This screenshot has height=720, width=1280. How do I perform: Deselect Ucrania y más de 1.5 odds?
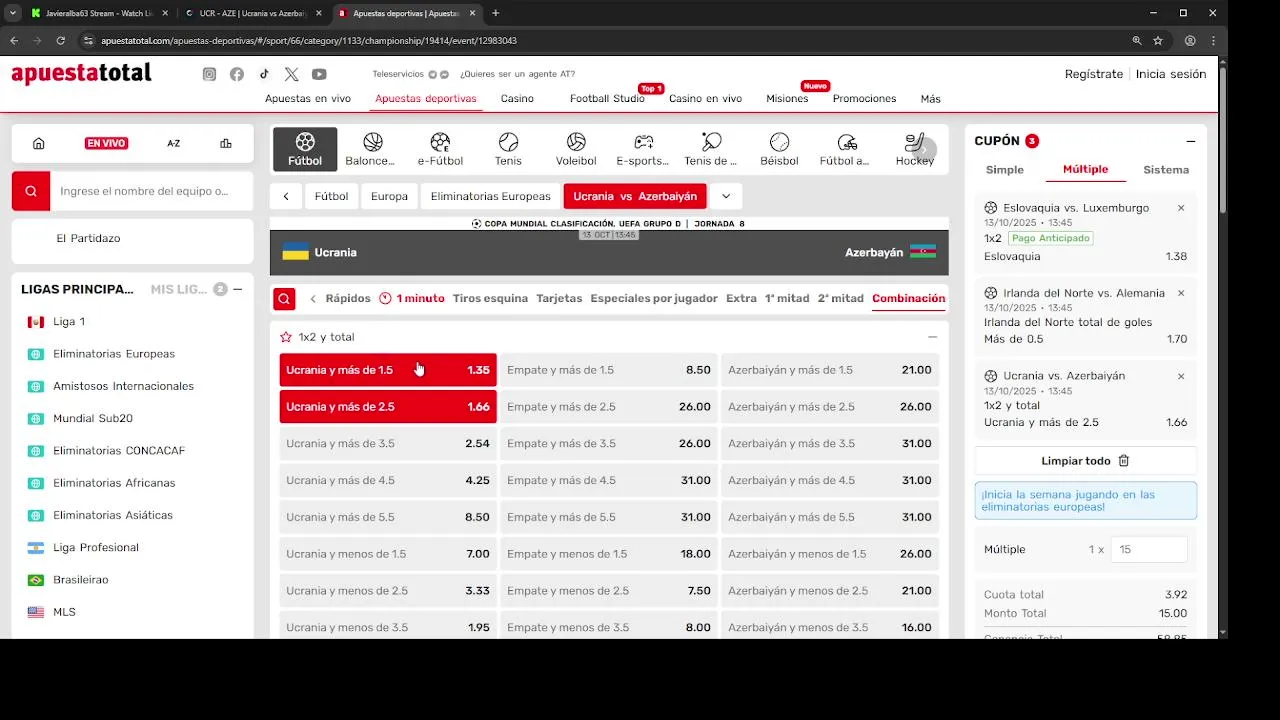click(388, 370)
